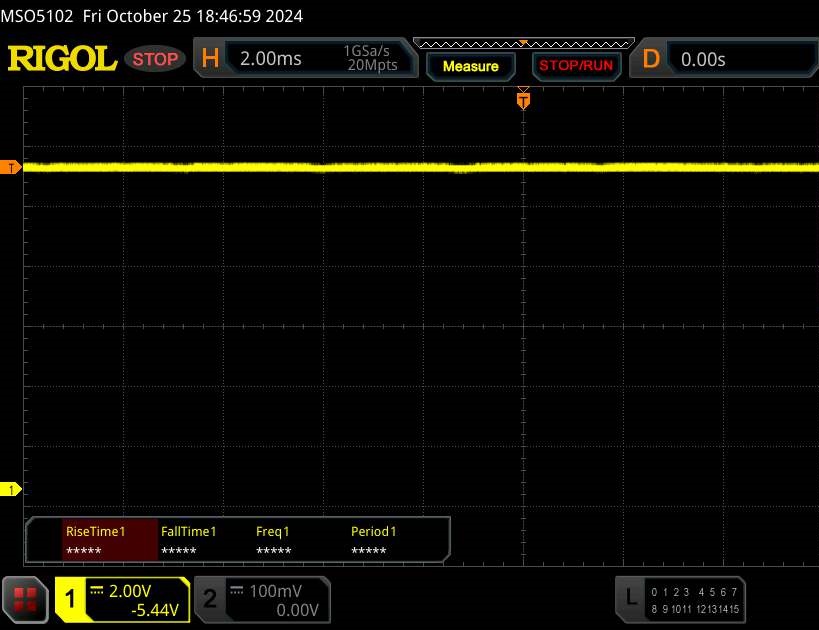The height and width of the screenshot is (630, 819).
Task: Open sample rate 1GSa/s info
Action: [x=366, y=51]
